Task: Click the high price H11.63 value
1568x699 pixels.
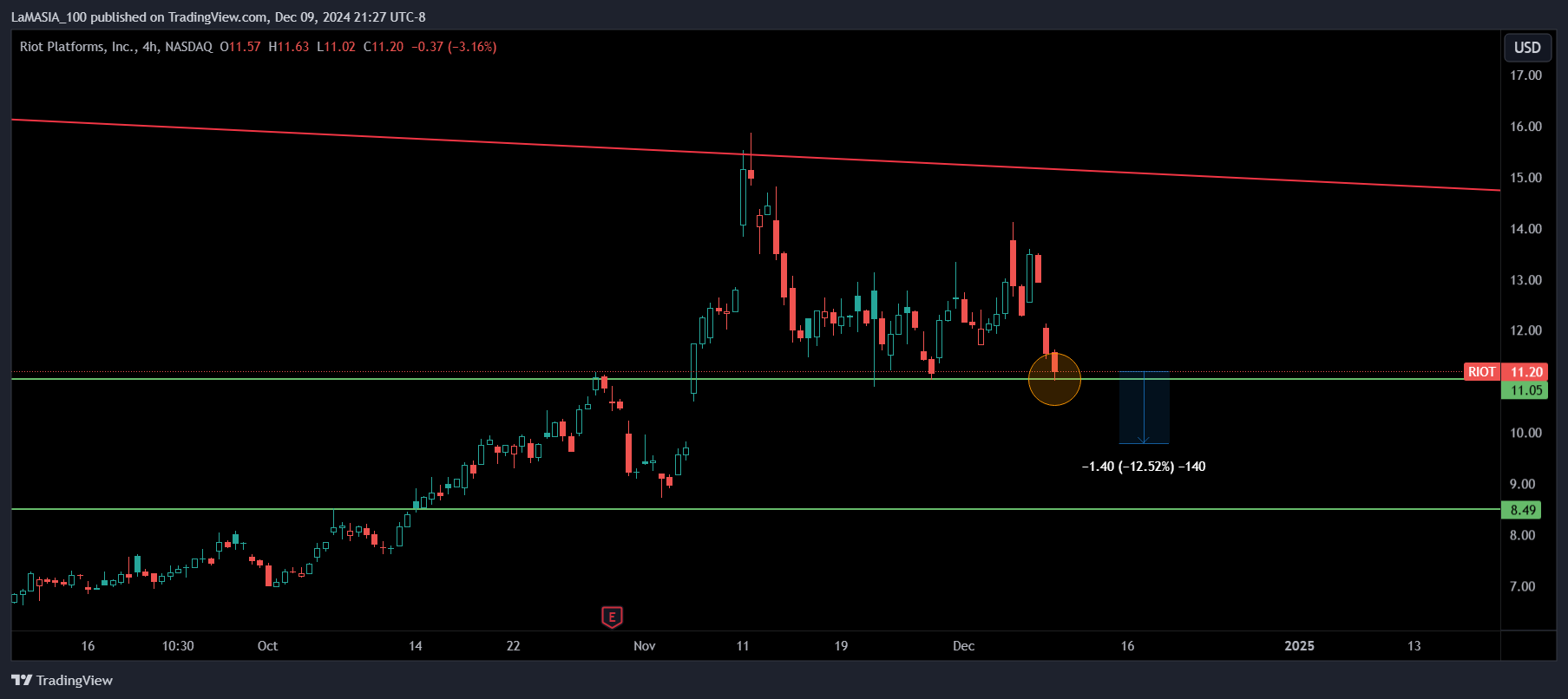Action: (x=289, y=47)
